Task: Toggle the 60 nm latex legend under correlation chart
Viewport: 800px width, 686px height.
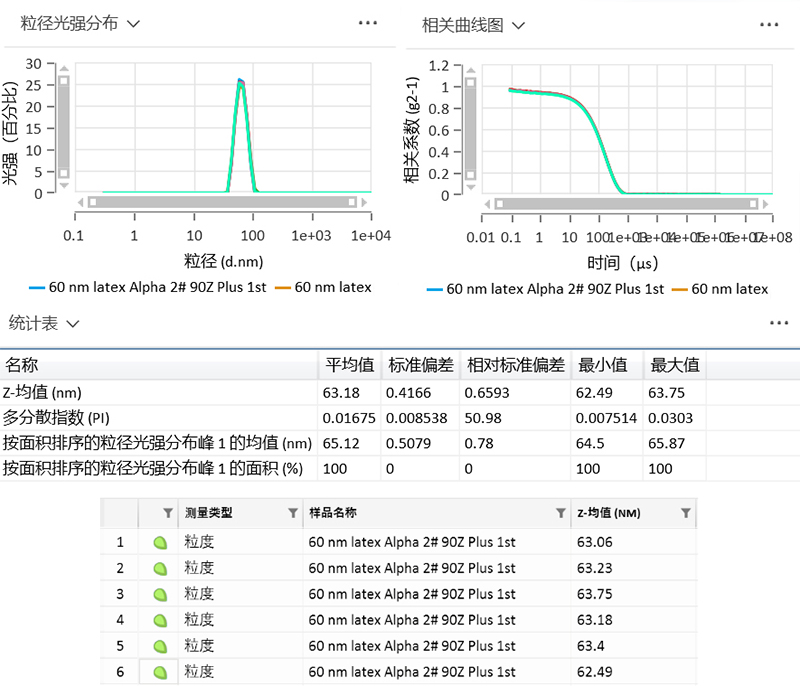Action: tap(722, 289)
